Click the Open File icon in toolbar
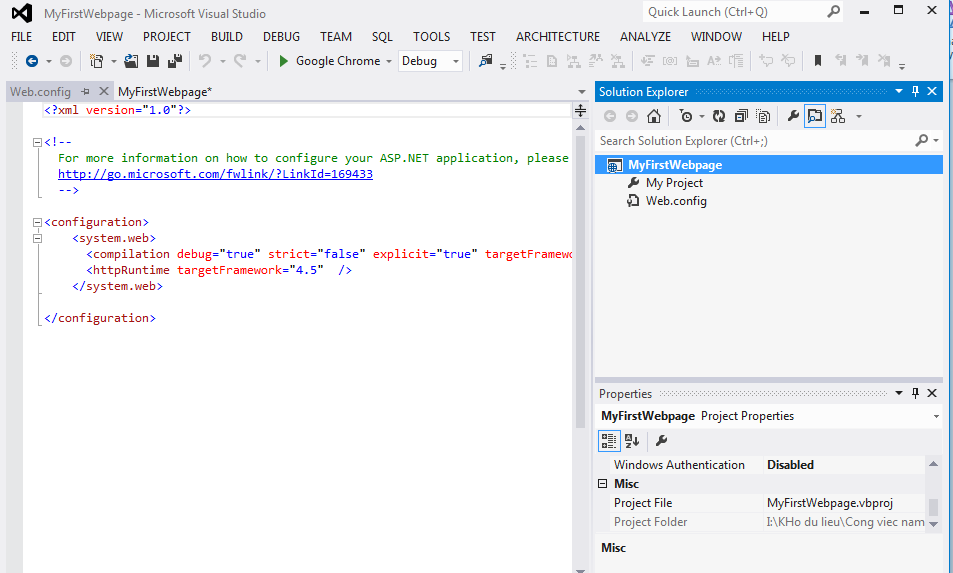The image size is (953, 573). (131, 61)
